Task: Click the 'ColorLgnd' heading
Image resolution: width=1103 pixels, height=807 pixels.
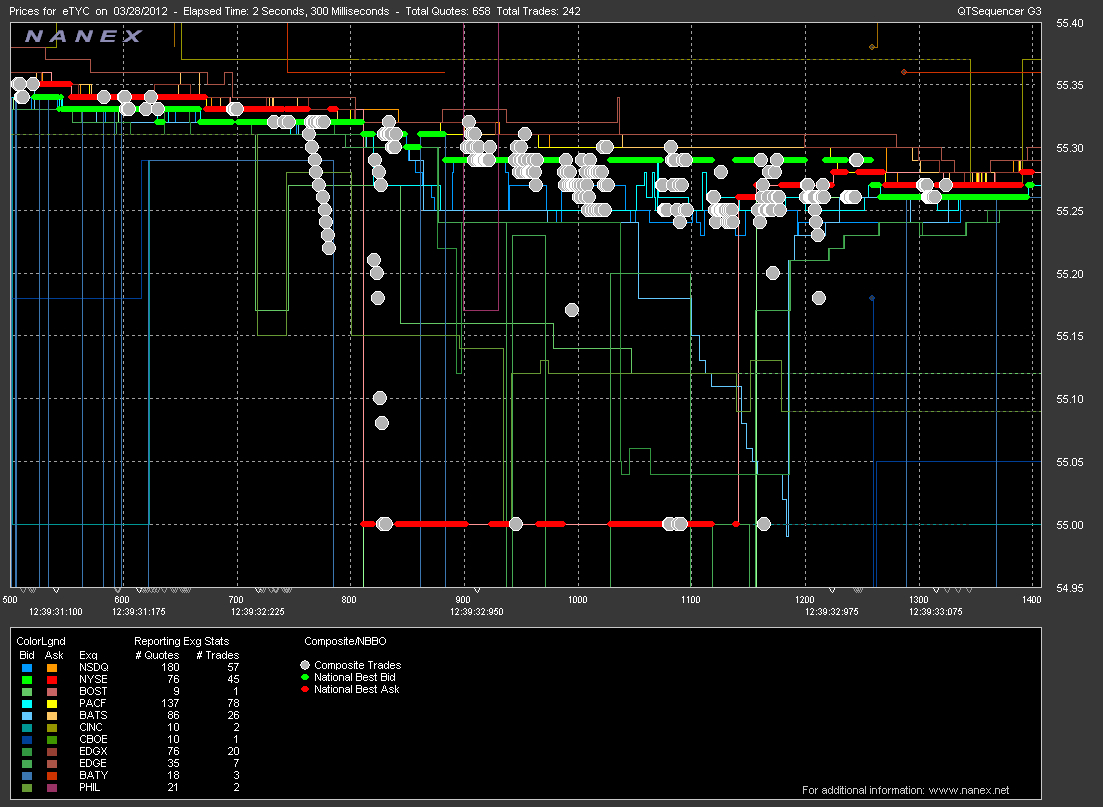Action: pos(41,641)
